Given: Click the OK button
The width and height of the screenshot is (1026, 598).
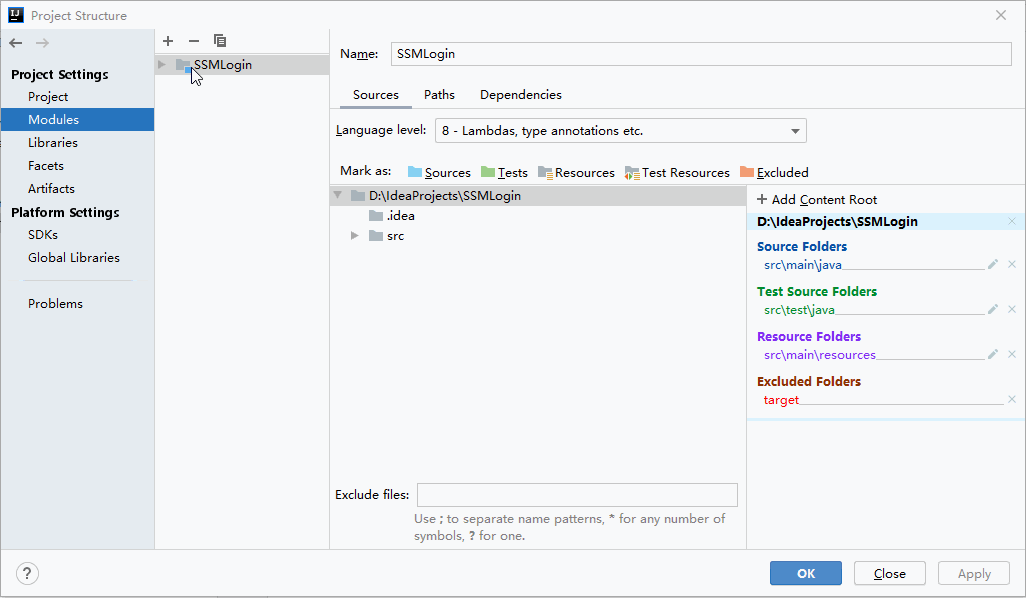Looking at the screenshot, I should [805, 573].
